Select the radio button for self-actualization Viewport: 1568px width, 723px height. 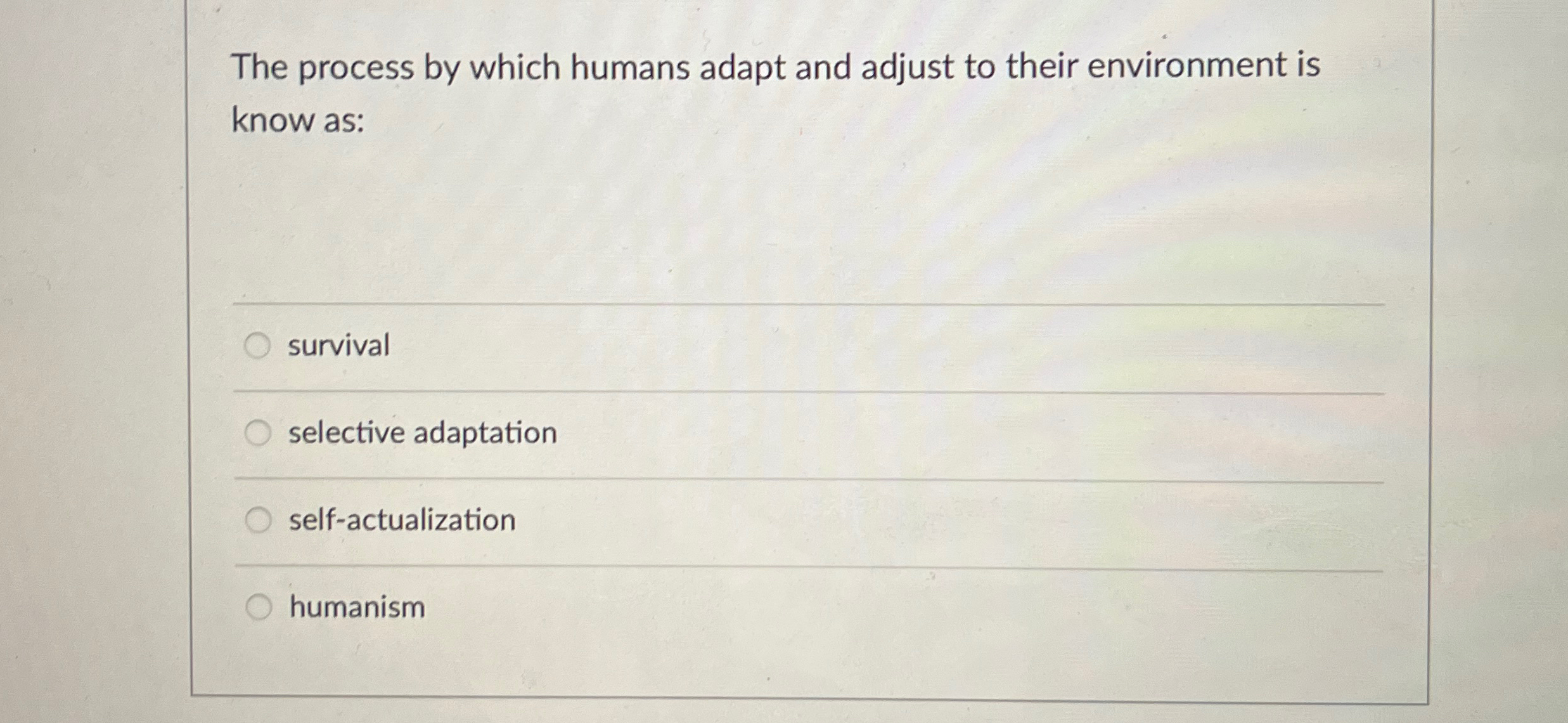click(x=259, y=520)
